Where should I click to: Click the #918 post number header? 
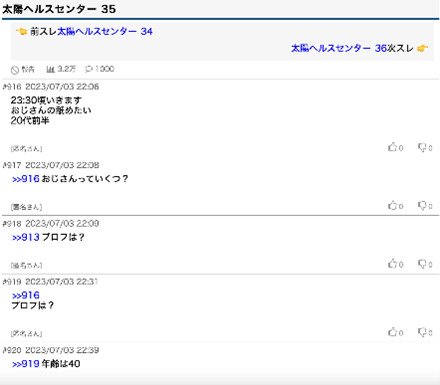(x=12, y=224)
